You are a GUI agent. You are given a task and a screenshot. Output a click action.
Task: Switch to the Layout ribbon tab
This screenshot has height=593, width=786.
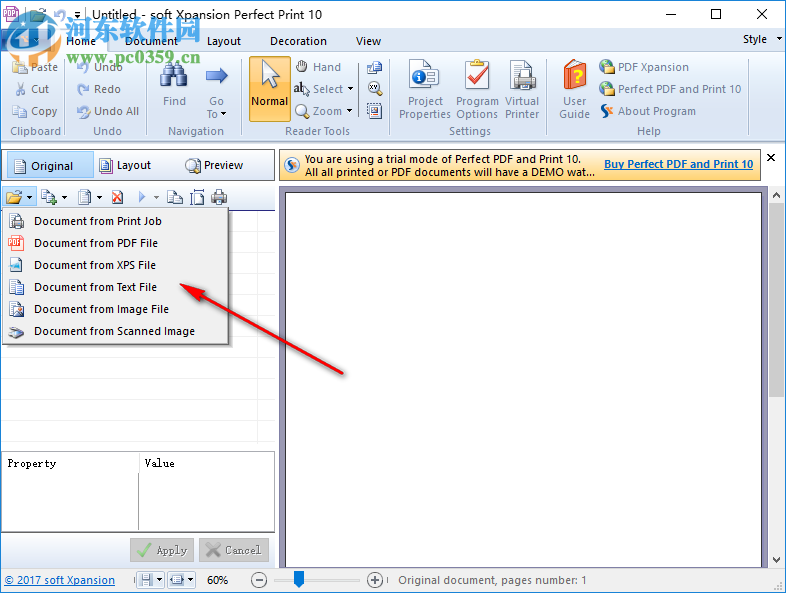coord(224,41)
